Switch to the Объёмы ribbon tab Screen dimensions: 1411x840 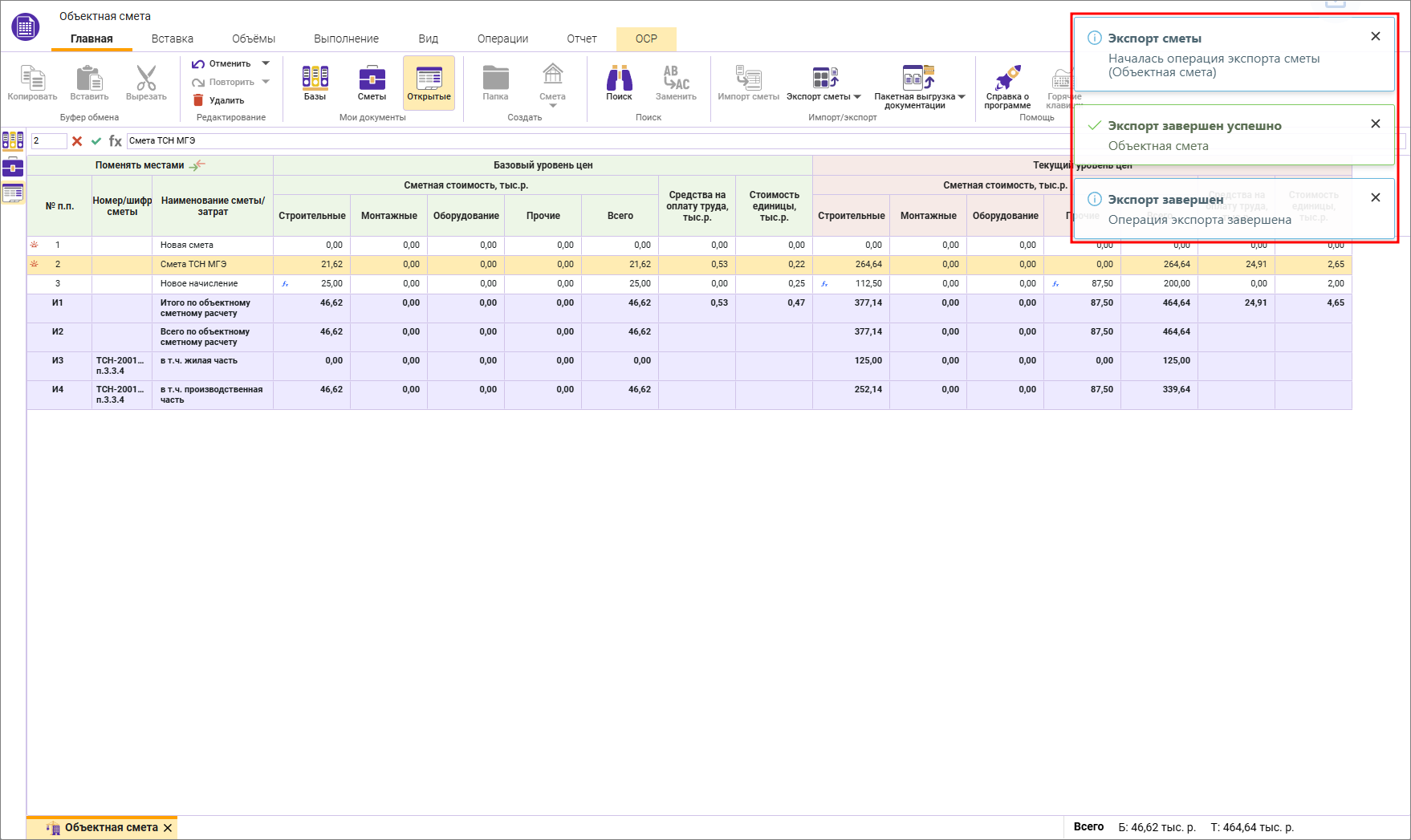point(253,39)
